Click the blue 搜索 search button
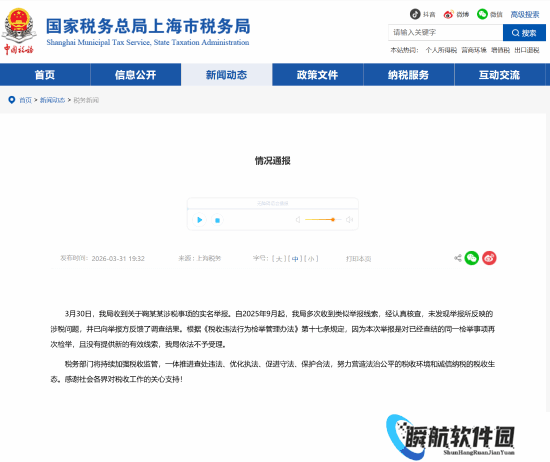The width and height of the screenshot is (550, 462). 524,33
